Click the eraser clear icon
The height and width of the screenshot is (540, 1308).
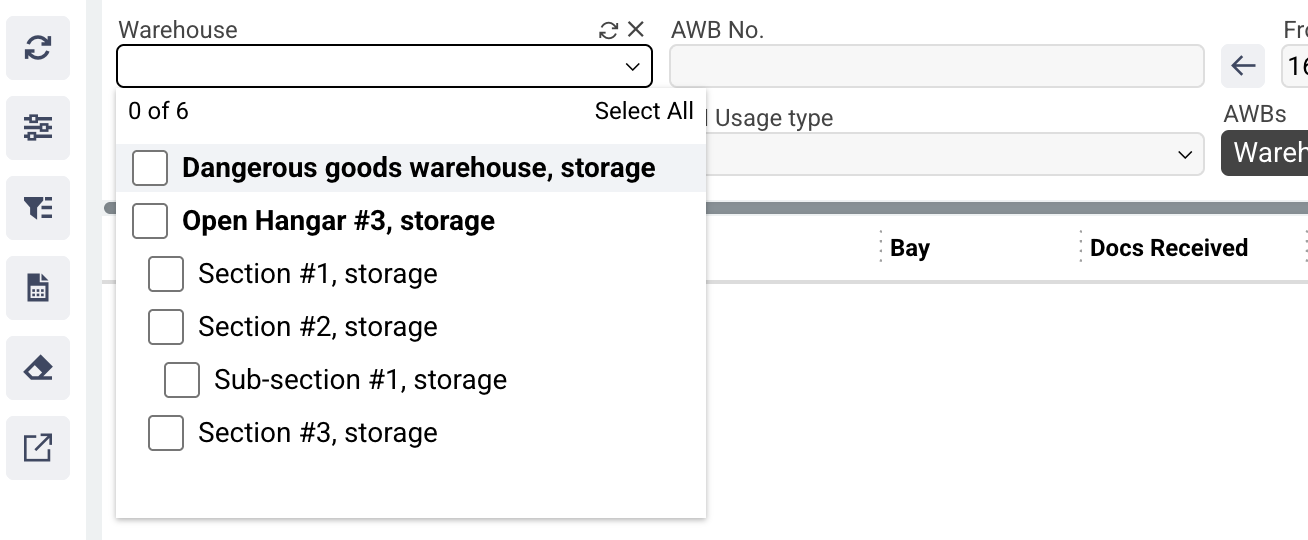[38, 368]
